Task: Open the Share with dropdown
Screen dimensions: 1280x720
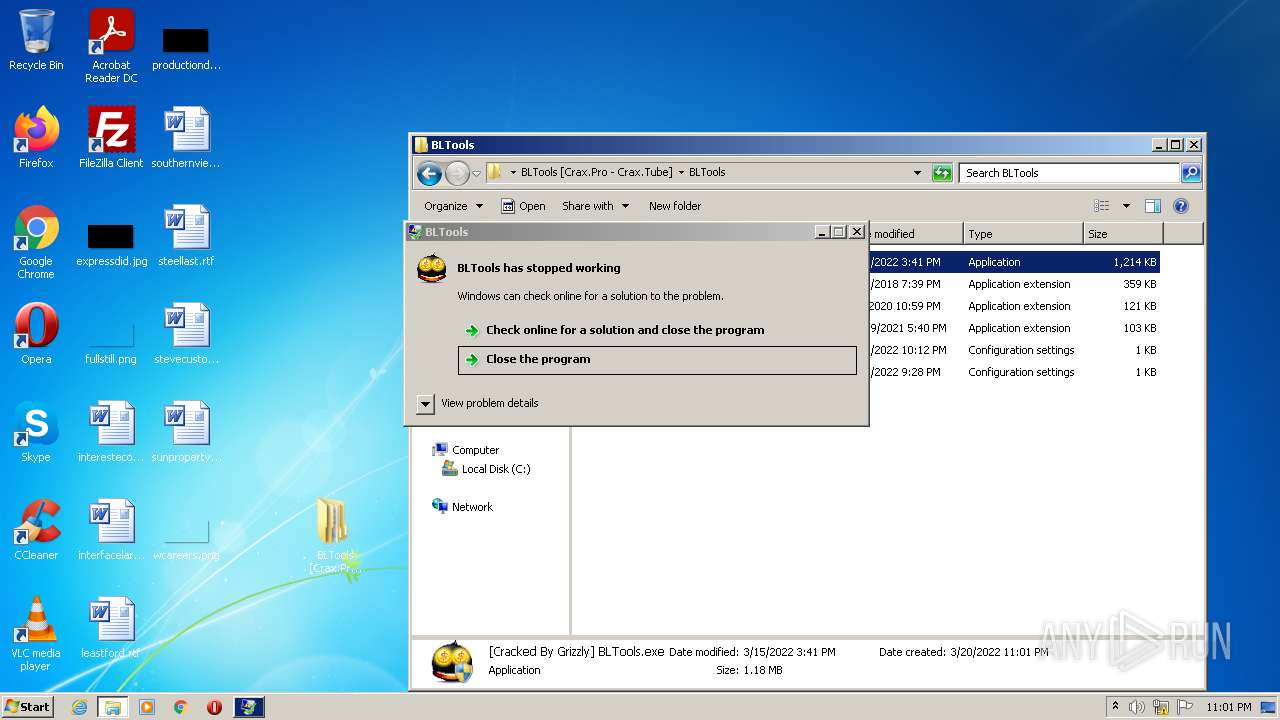Action: point(596,206)
